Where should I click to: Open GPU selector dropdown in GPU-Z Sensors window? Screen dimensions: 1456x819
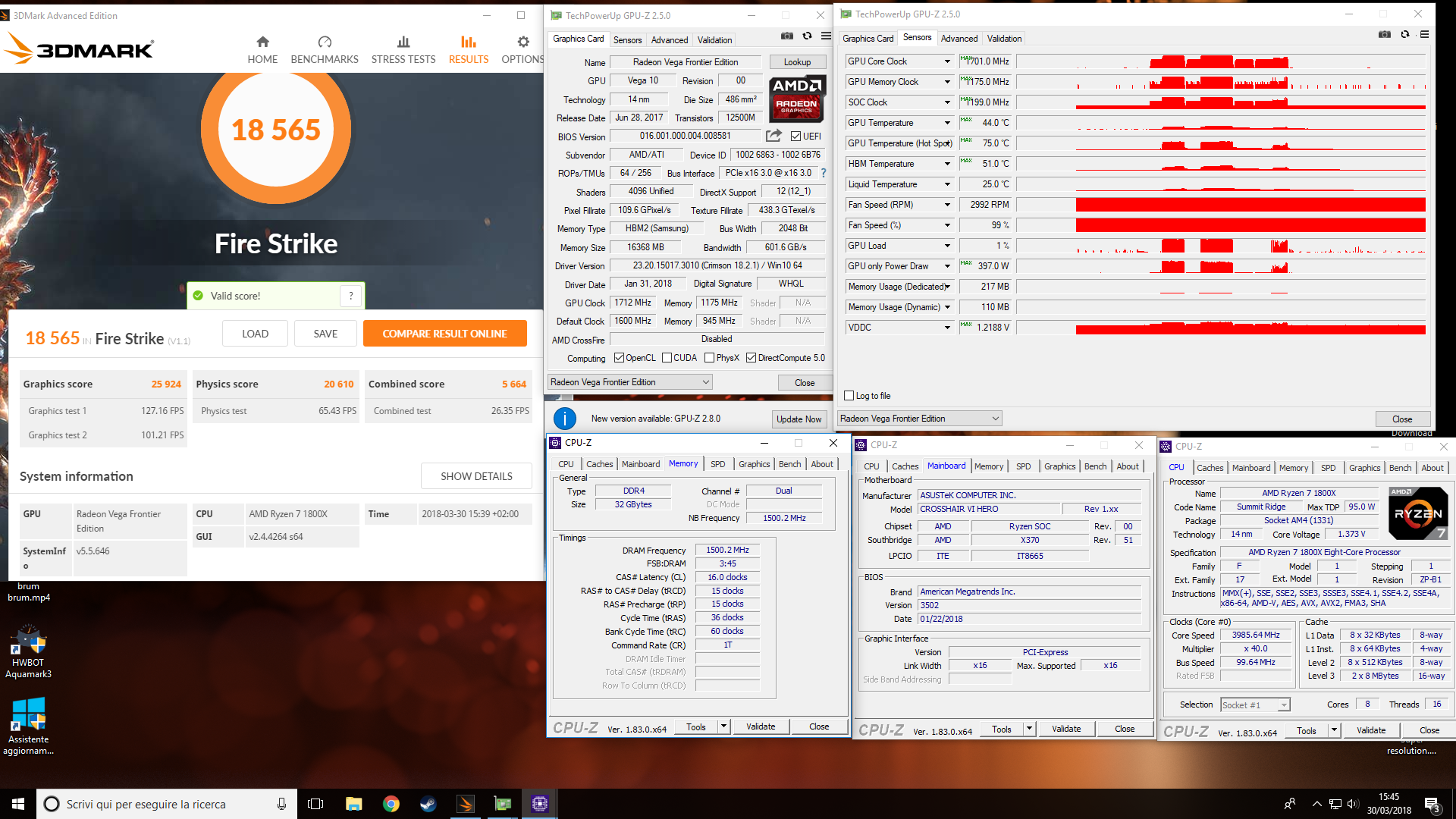[920, 419]
